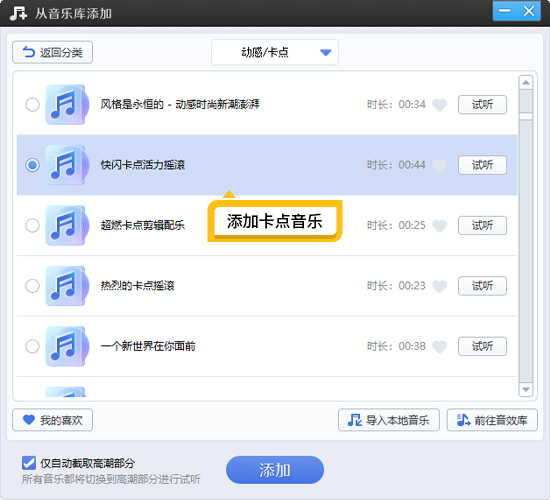This screenshot has width=550, height=500.
Task: Click 导入本地音乐 to import music
Action: click(389, 420)
